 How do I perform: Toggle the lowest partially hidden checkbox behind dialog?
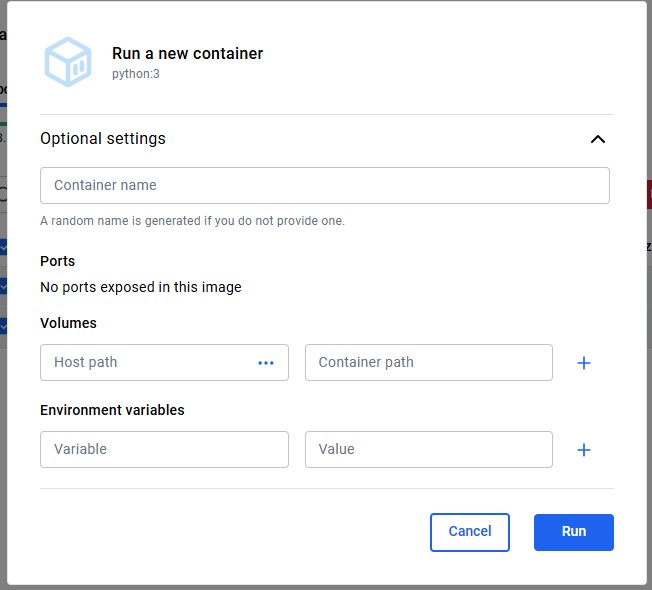coord(3,325)
